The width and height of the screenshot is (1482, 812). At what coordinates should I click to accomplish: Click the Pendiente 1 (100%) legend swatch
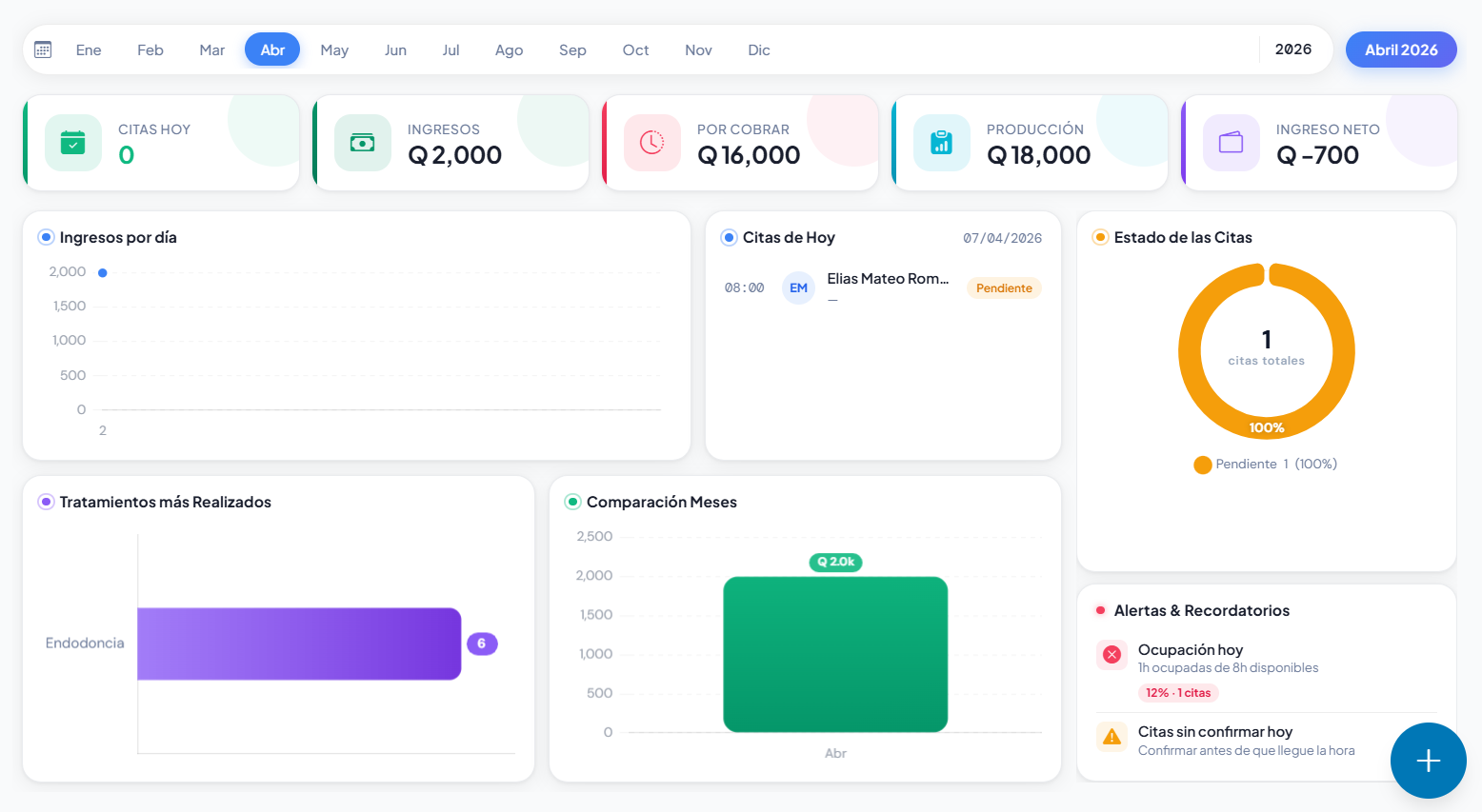coord(1202,464)
